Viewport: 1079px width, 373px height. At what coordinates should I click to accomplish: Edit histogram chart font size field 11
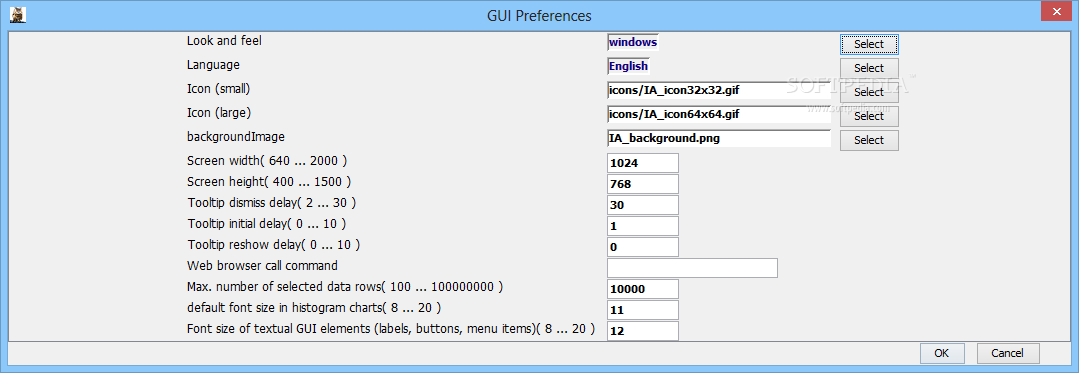[643, 310]
